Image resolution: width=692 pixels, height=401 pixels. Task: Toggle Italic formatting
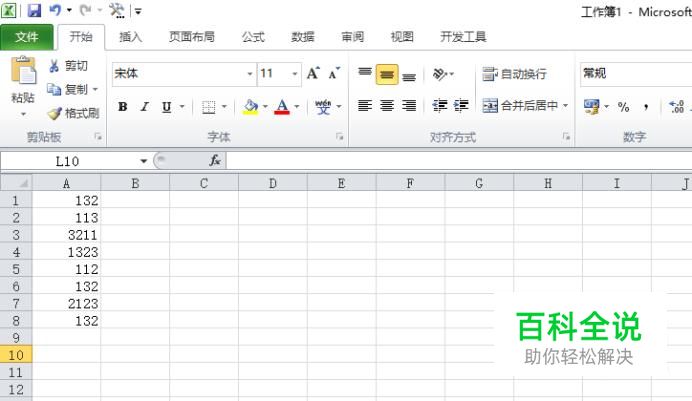145,107
